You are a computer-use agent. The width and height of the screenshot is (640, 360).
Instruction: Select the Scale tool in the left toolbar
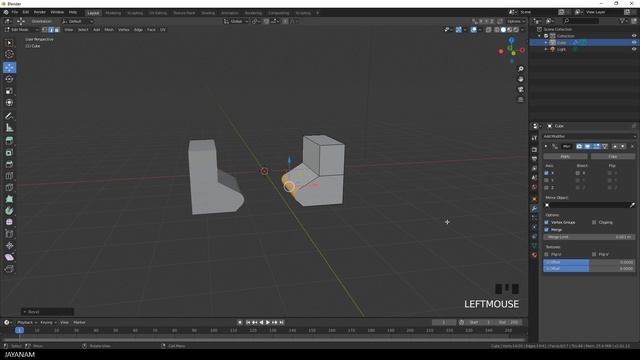pyautogui.click(x=9, y=91)
